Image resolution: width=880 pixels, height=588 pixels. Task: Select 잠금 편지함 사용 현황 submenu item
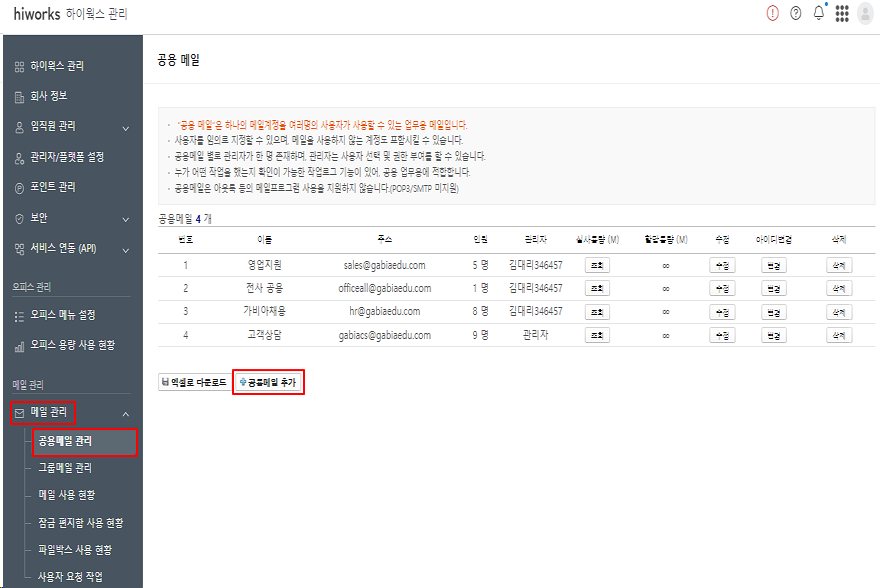tap(81, 523)
